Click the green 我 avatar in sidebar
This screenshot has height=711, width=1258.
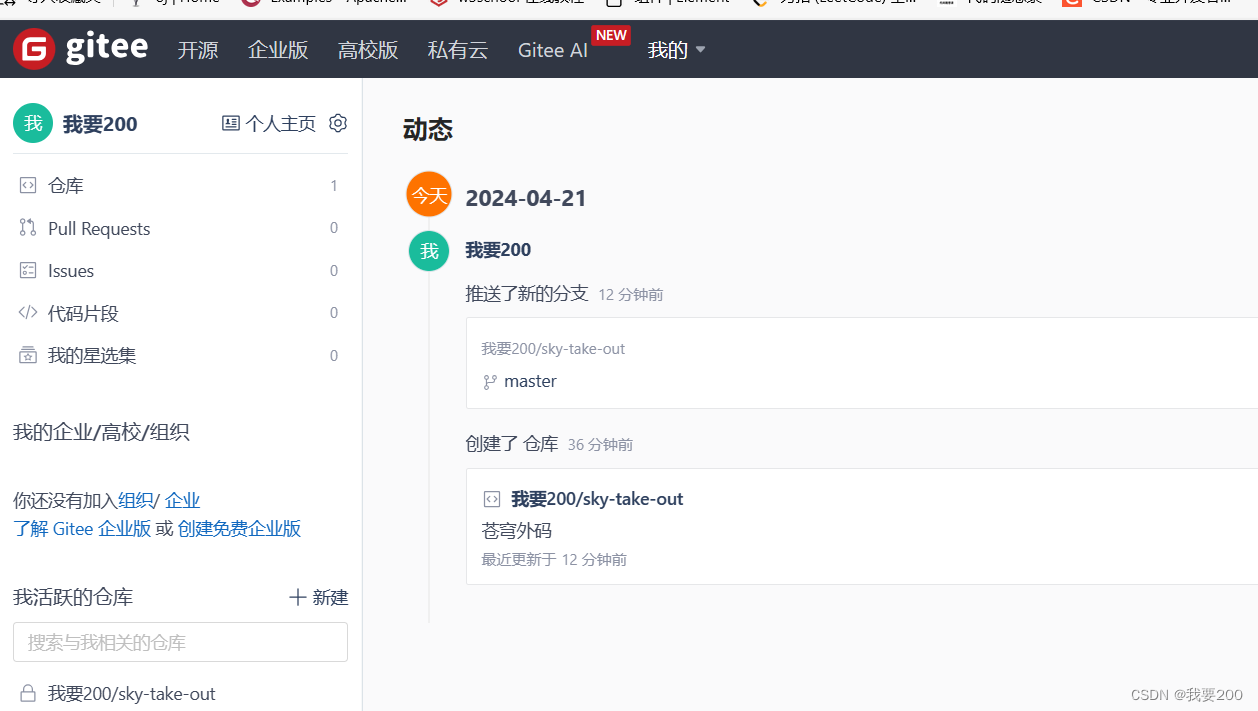[33, 123]
